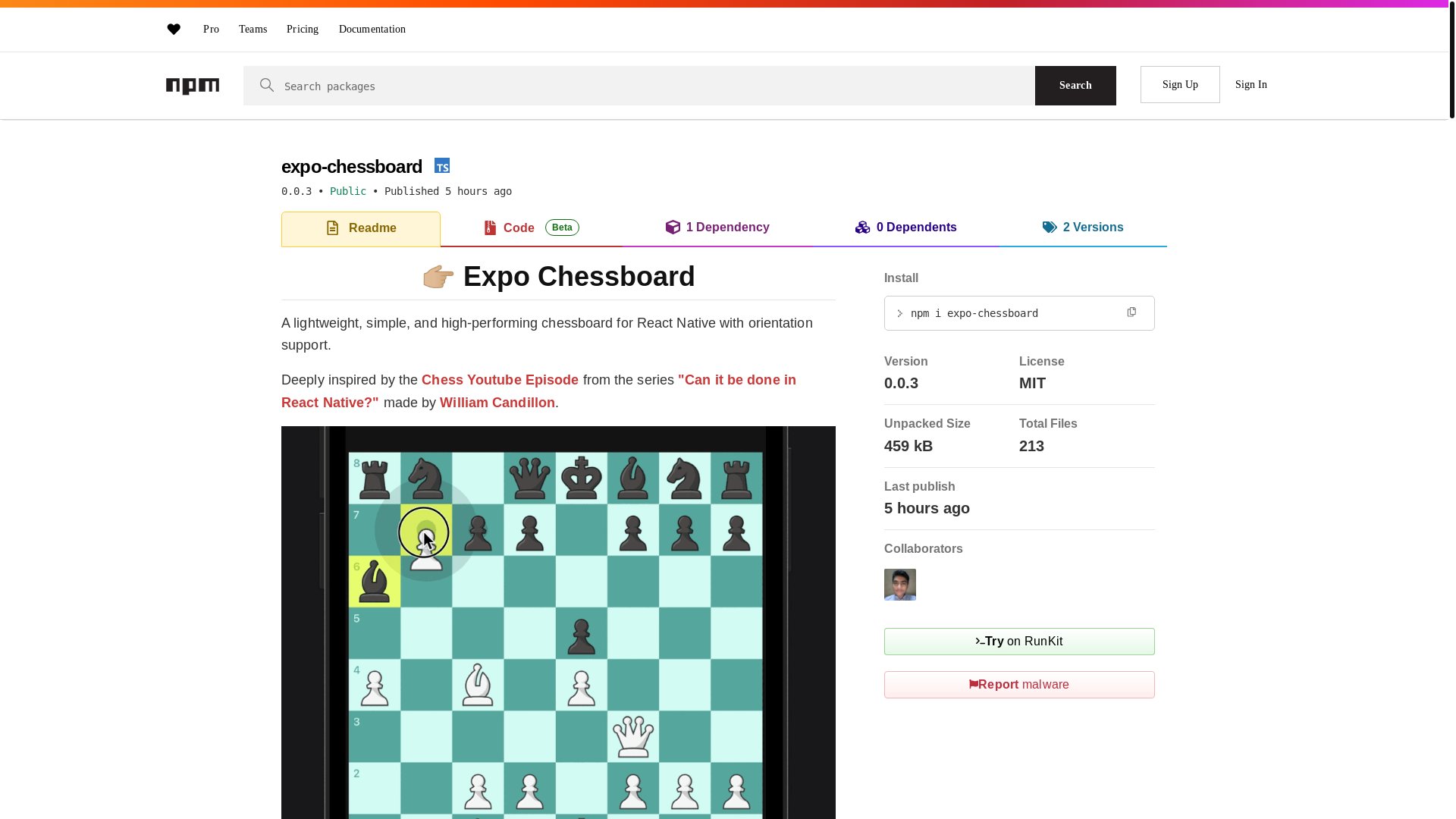Click the chessboard demo image
This screenshot has height=819, width=1456.
click(558, 623)
